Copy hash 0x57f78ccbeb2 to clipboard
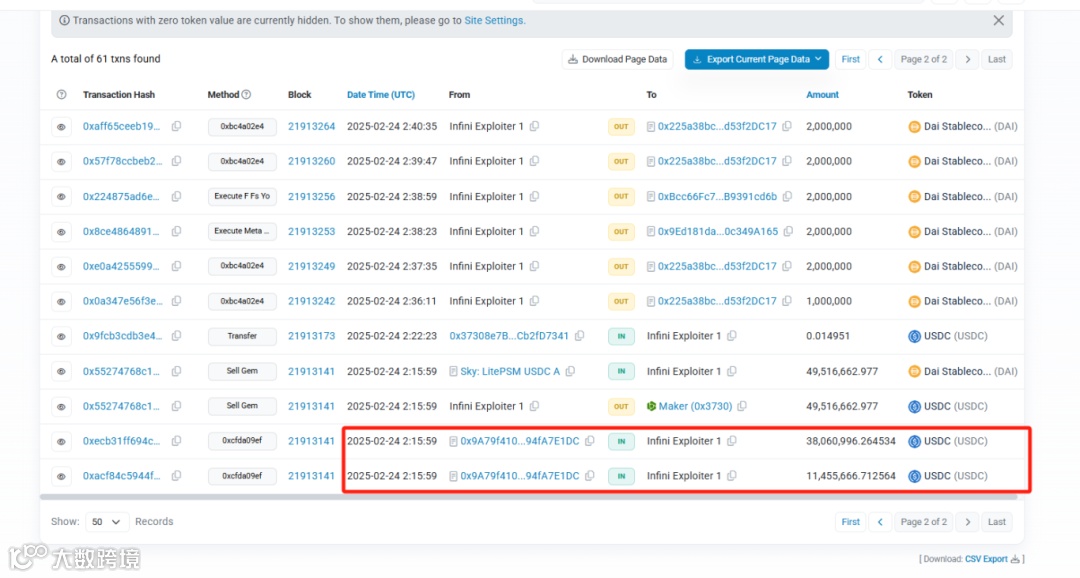Screen dimensions: 1080x578 (x=176, y=161)
